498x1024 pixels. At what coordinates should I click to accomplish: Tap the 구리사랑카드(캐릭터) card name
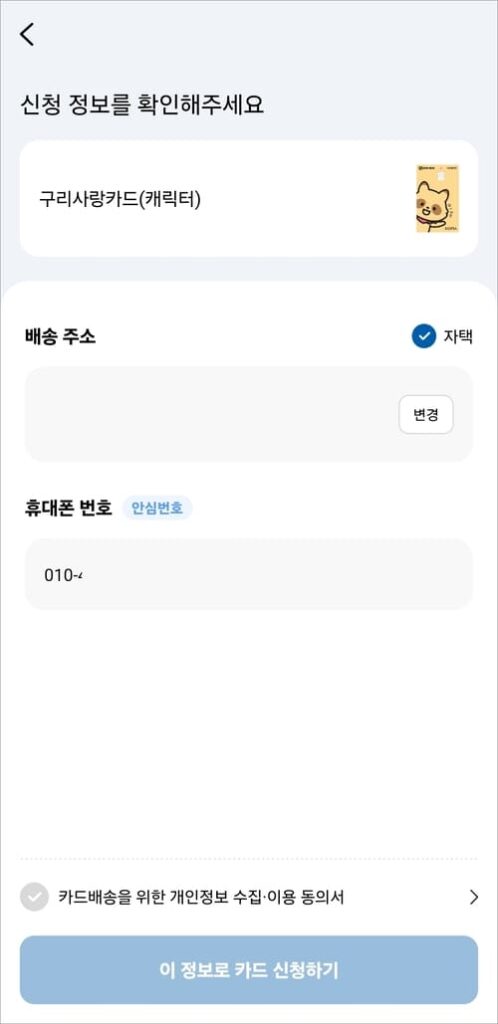pyautogui.click(x=120, y=199)
